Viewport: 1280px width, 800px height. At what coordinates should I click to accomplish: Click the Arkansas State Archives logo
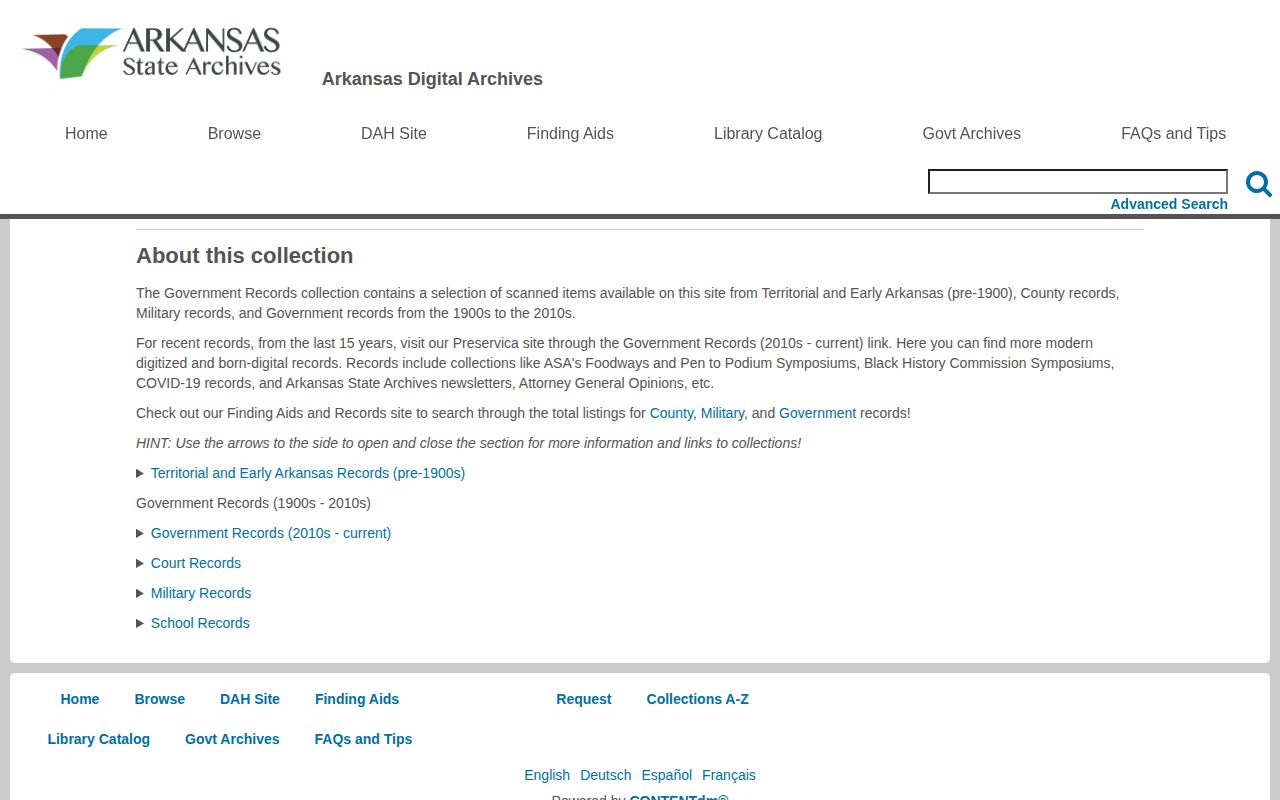click(152, 53)
